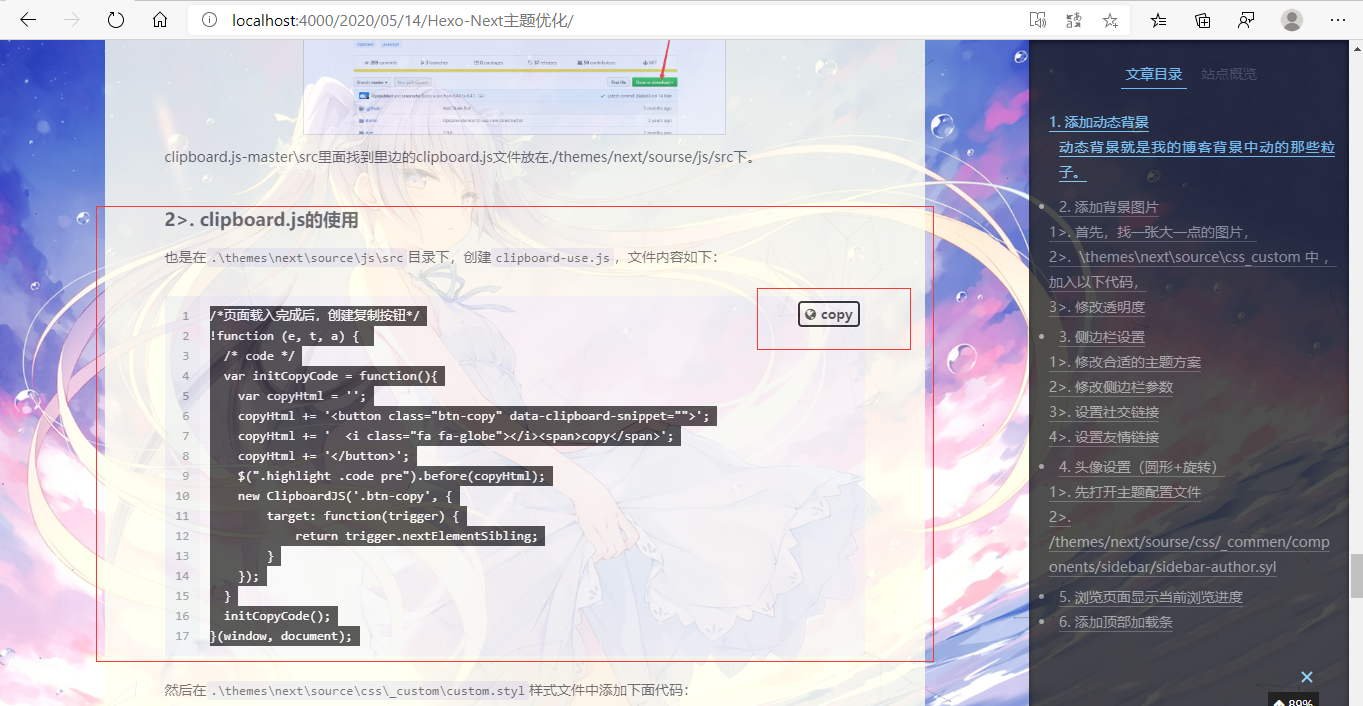The width and height of the screenshot is (1363, 706).
Task: Go to 1>. 先打开主题配置文件
Action: [x=1125, y=492]
